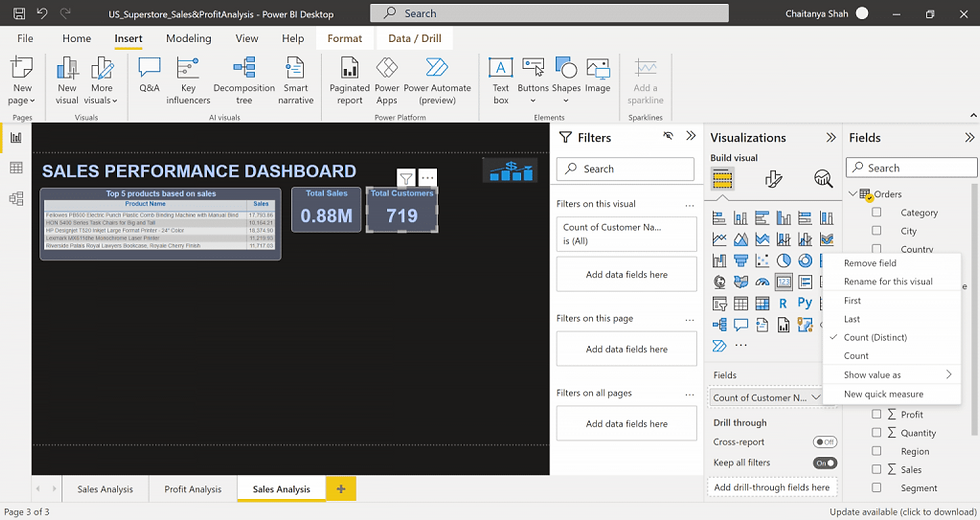980x520 pixels.
Task: Click Update available download link
Action: pos(902,512)
